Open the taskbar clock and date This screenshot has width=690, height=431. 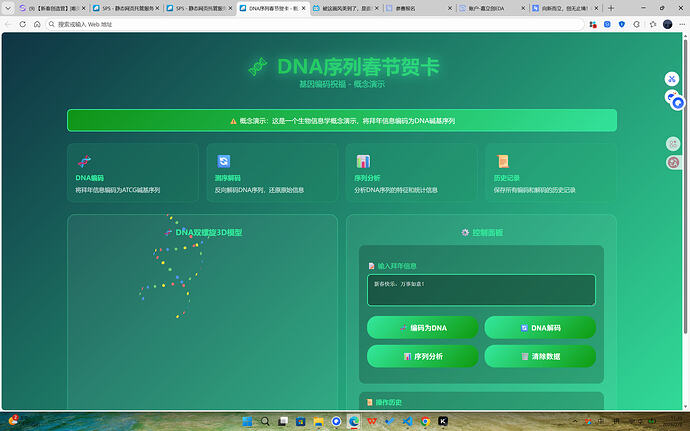[672, 421]
